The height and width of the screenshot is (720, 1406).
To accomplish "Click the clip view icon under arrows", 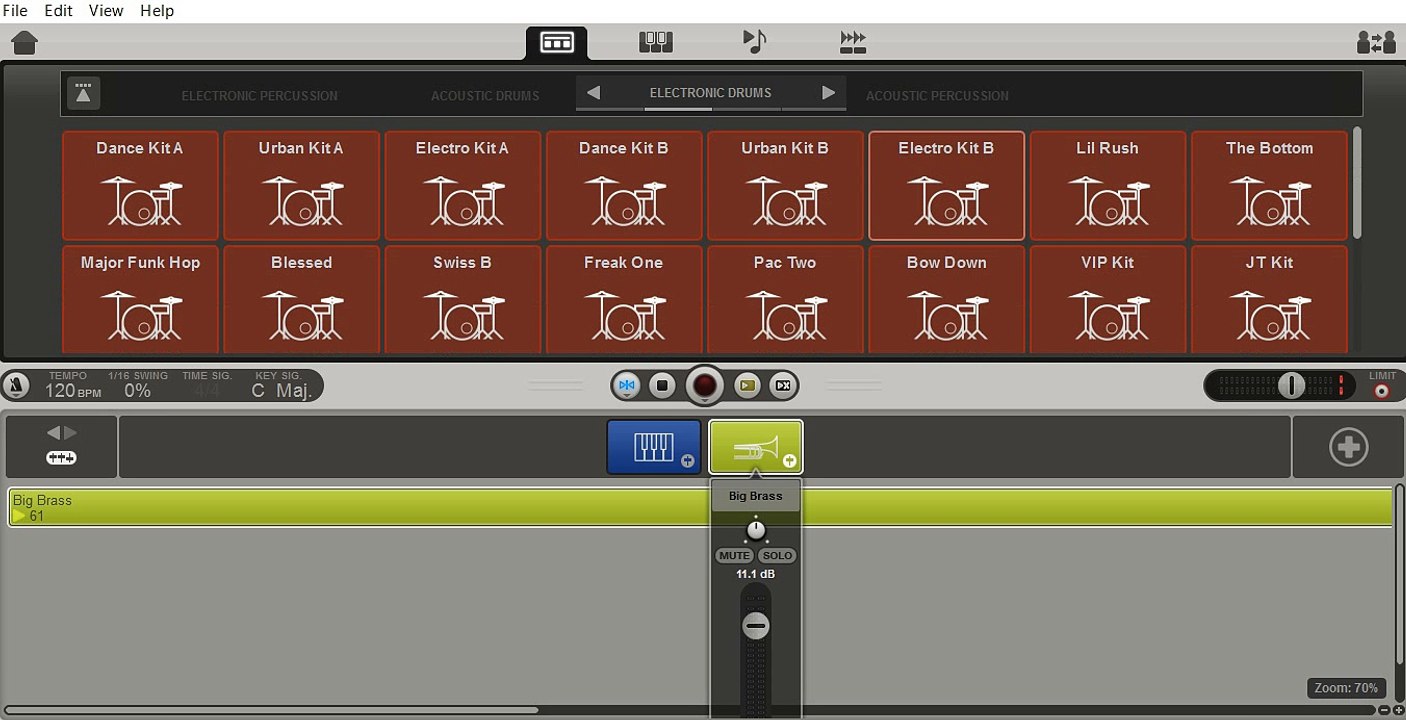I will (x=61, y=458).
